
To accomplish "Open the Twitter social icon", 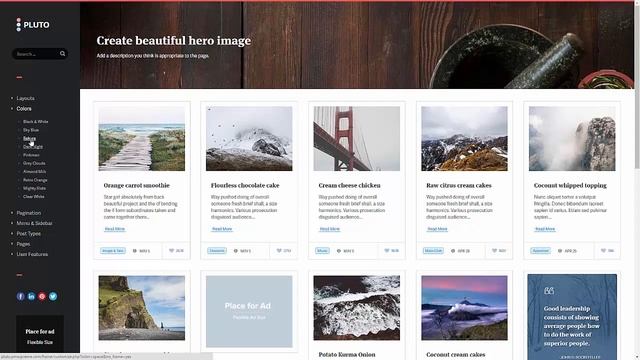I will [53, 296].
